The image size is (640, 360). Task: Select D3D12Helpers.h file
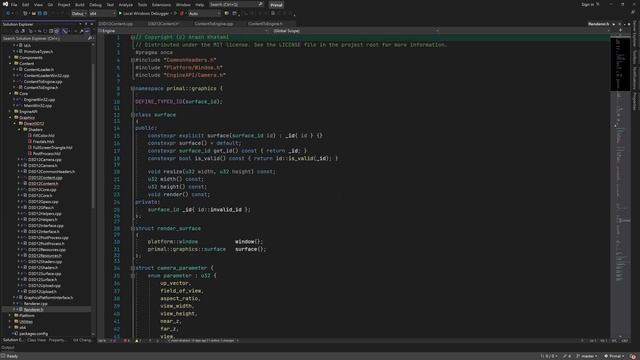(x=43, y=220)
